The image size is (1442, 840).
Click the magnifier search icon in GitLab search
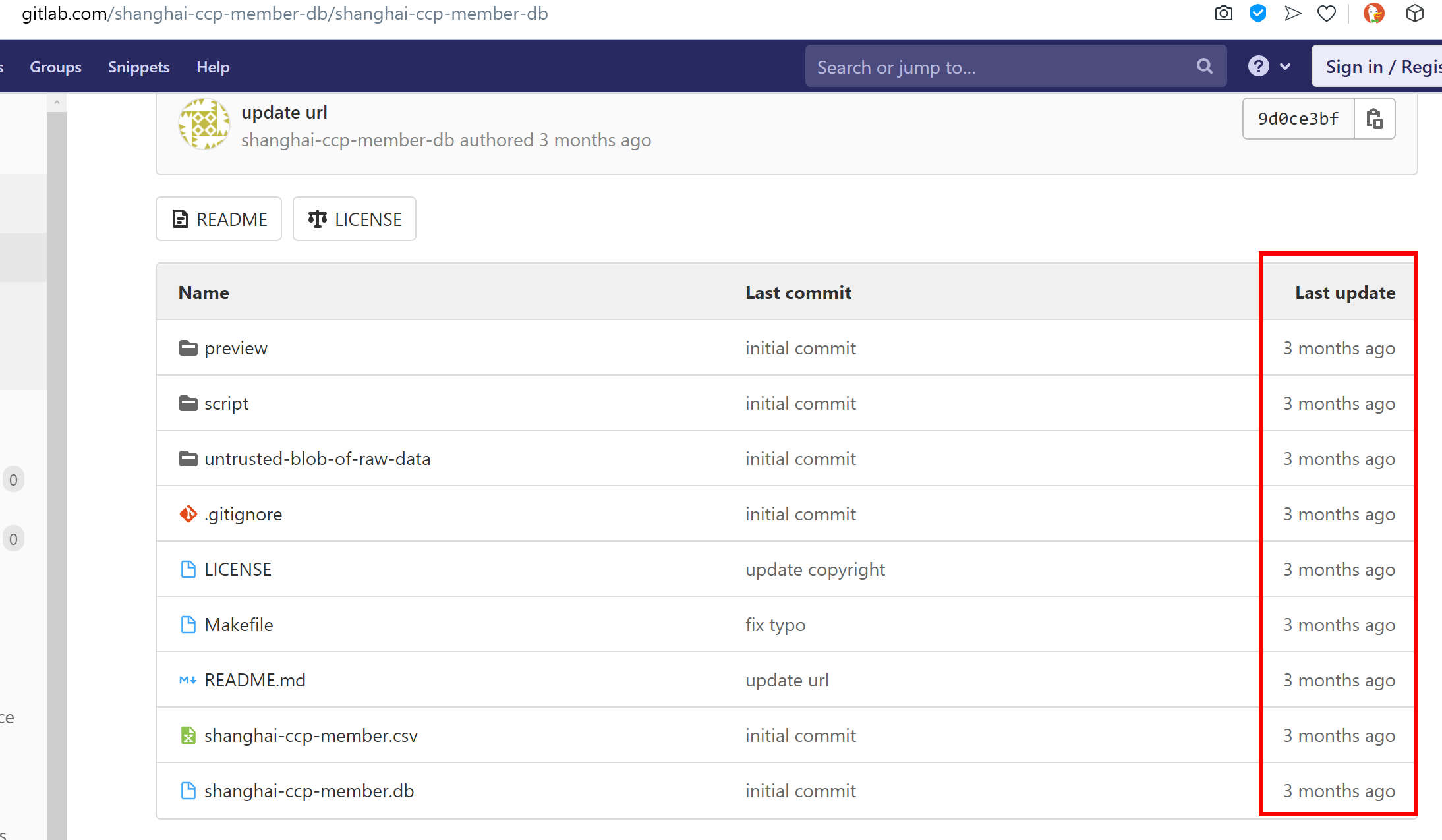tap(1204, 66)
